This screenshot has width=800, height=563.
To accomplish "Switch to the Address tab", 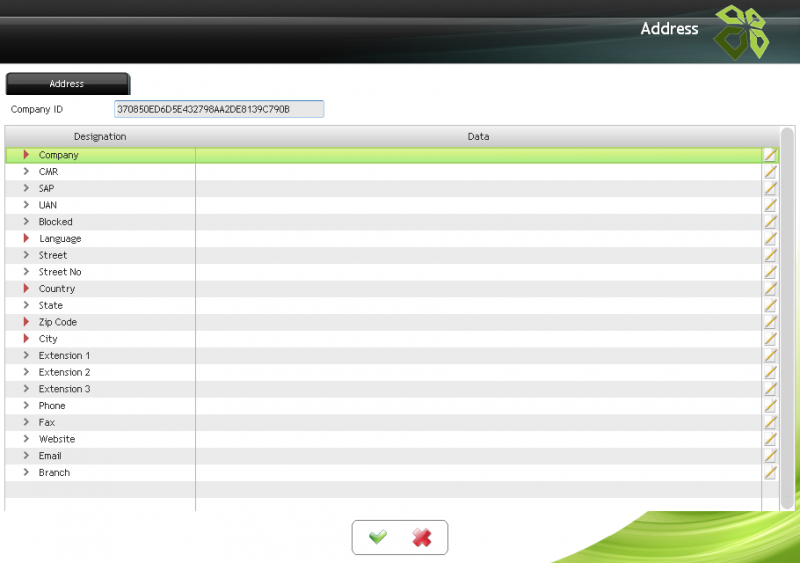I will (x=68, y=84).
